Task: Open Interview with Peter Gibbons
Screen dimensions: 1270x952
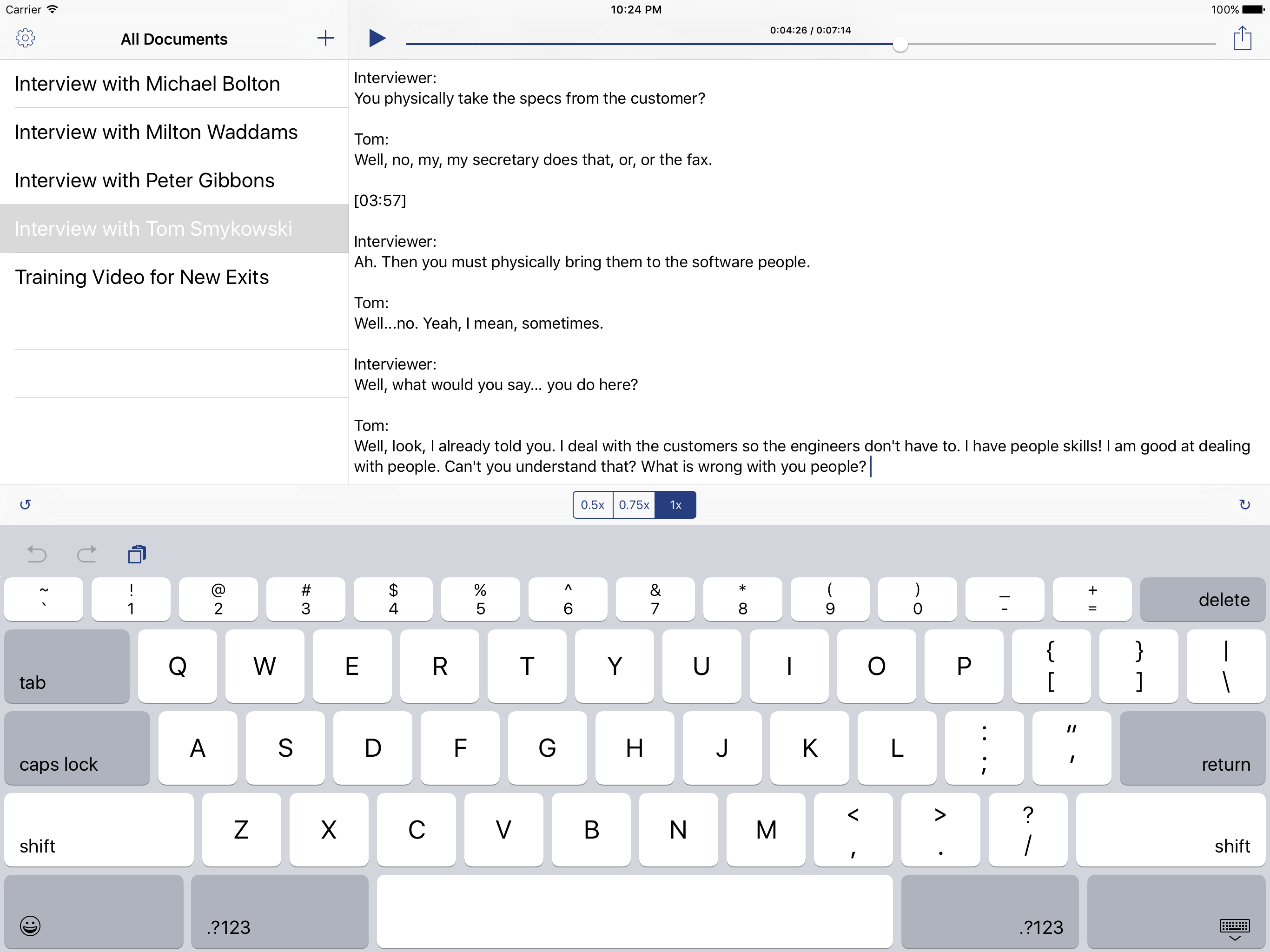Action: [174, 180]
